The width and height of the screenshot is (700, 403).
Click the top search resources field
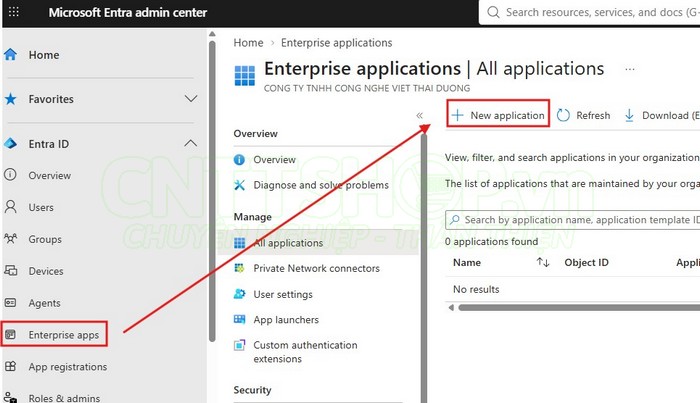589,12
